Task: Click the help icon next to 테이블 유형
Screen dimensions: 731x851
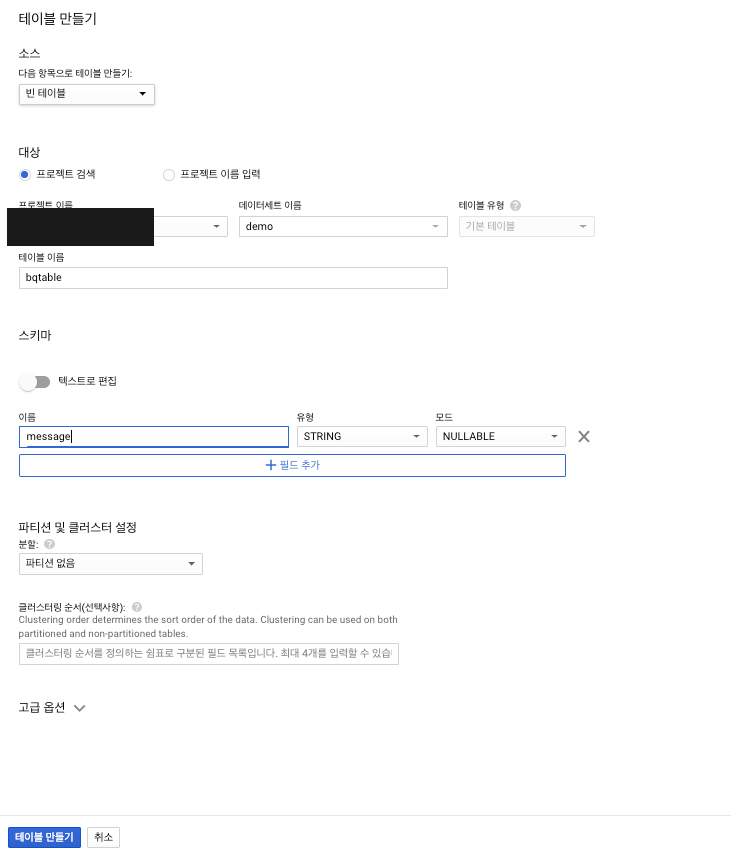Action: point(516,206)
